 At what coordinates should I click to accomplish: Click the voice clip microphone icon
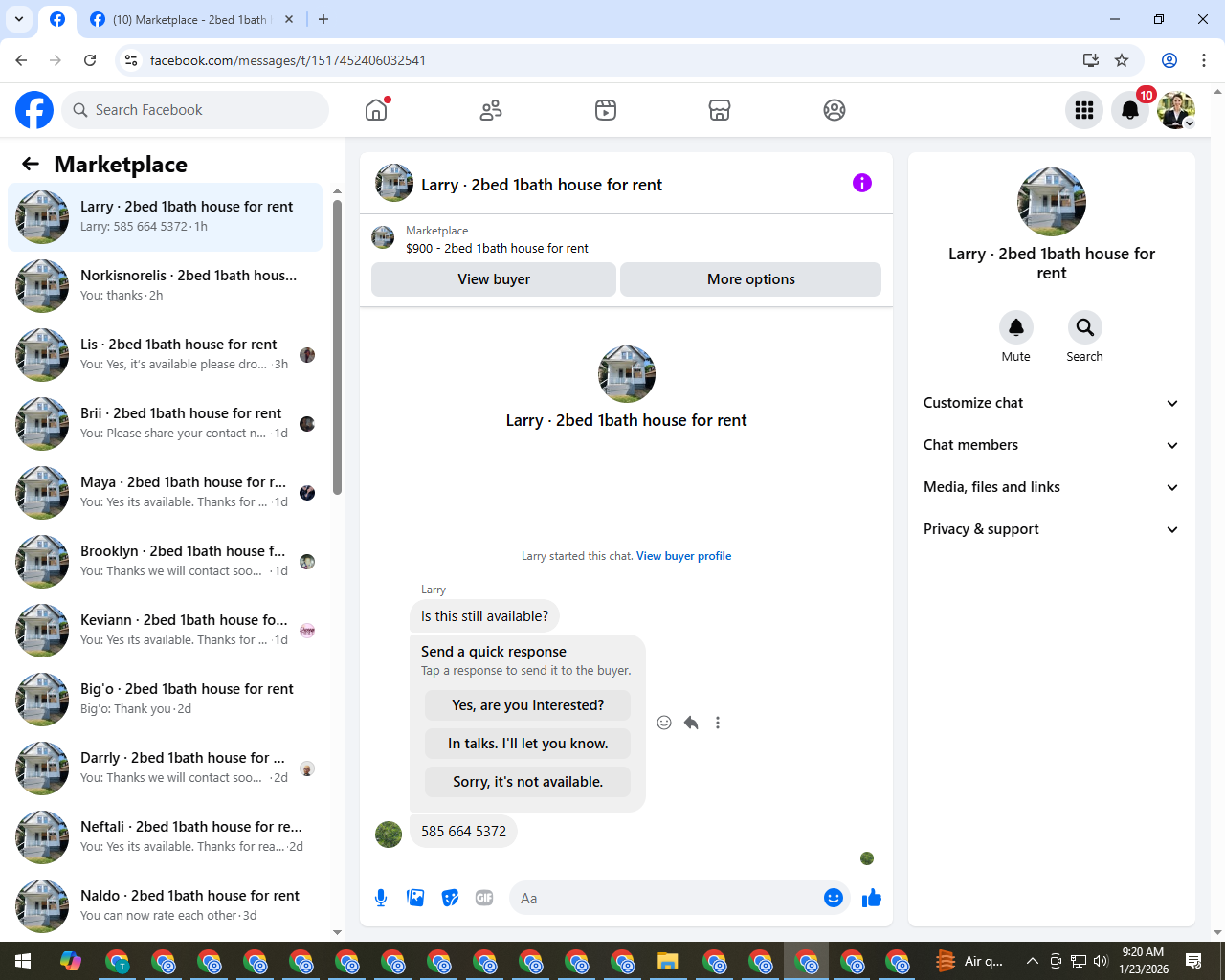[x=381, y=898]
